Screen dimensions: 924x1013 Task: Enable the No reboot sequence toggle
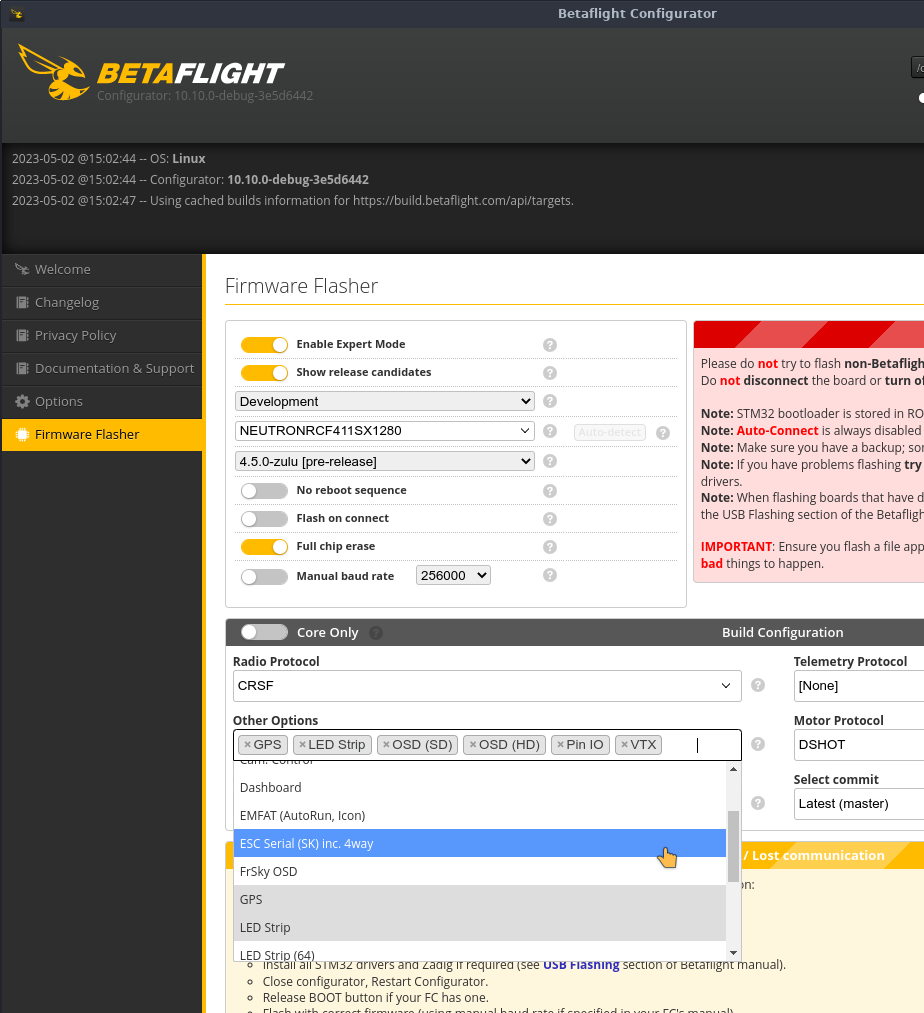(x=264, y=490)
